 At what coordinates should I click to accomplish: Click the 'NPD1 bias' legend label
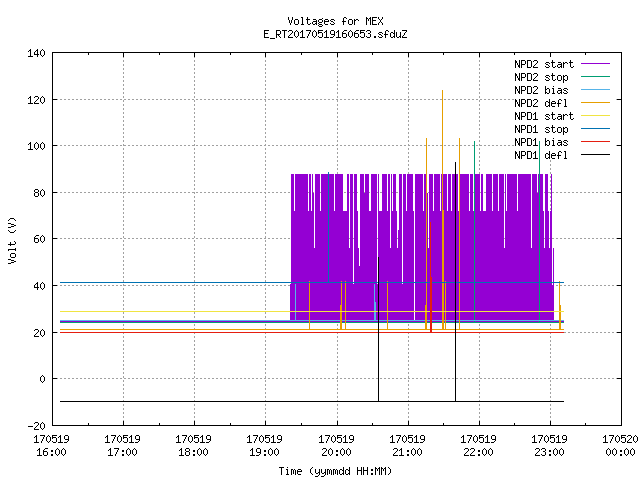coord(541,142)
